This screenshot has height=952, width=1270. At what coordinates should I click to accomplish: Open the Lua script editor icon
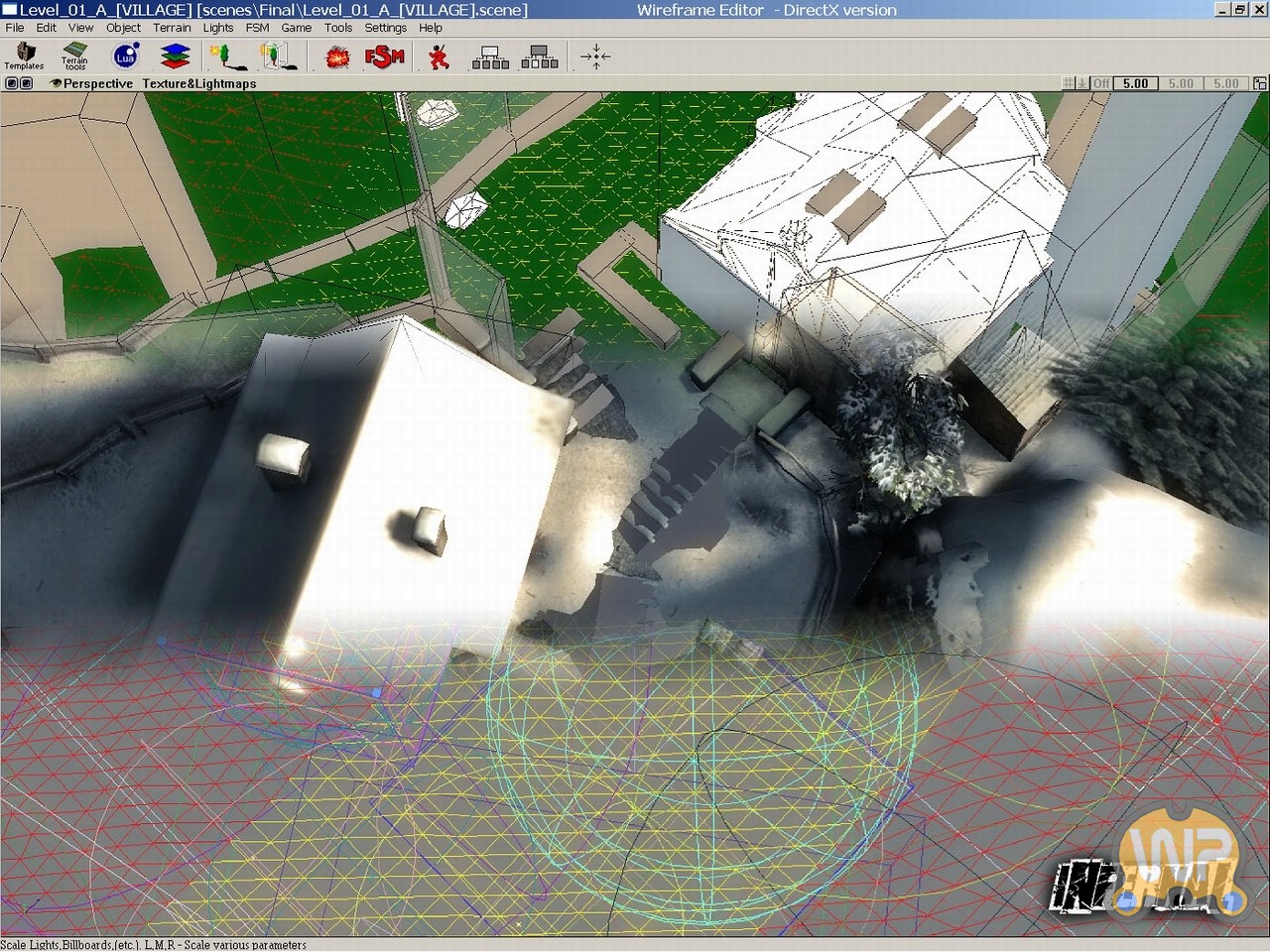point(126,57)
